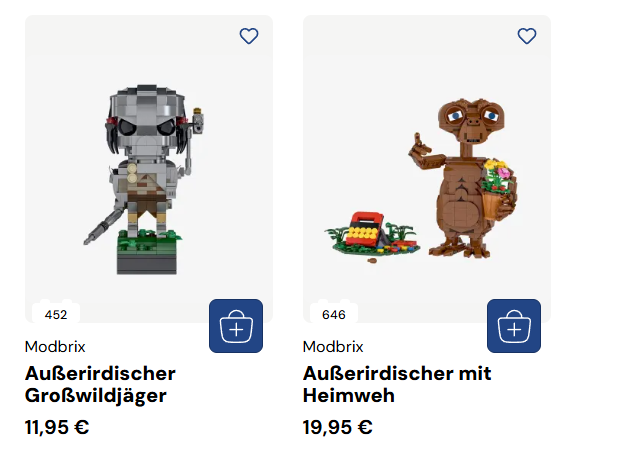Add Außerirdischer mit Heimweh to shopping basket

(x=514, y=326)
